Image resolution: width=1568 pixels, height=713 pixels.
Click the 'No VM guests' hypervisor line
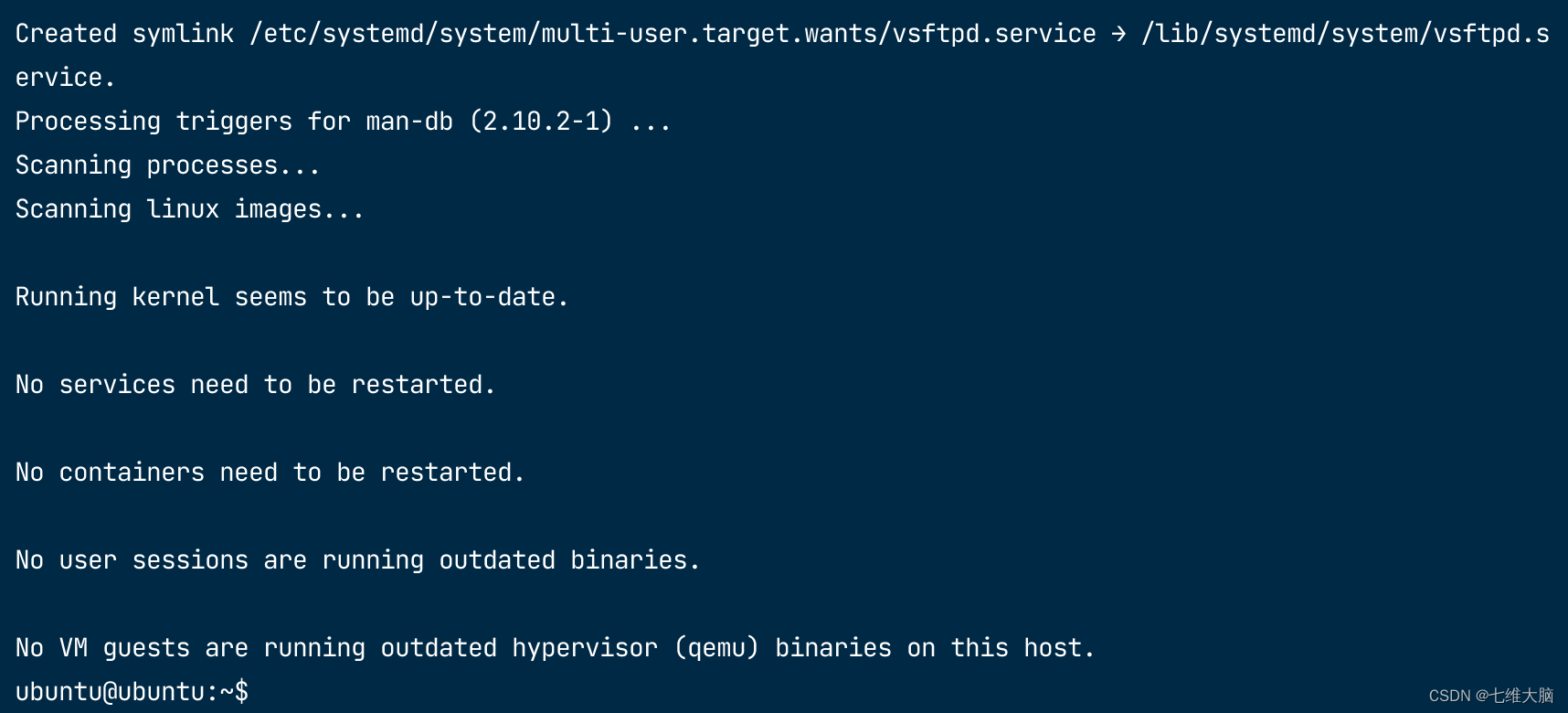(556, 648)
